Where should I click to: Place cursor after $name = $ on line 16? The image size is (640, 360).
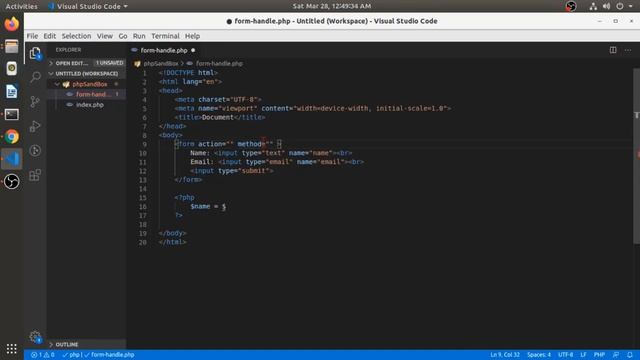click(226, 207)
